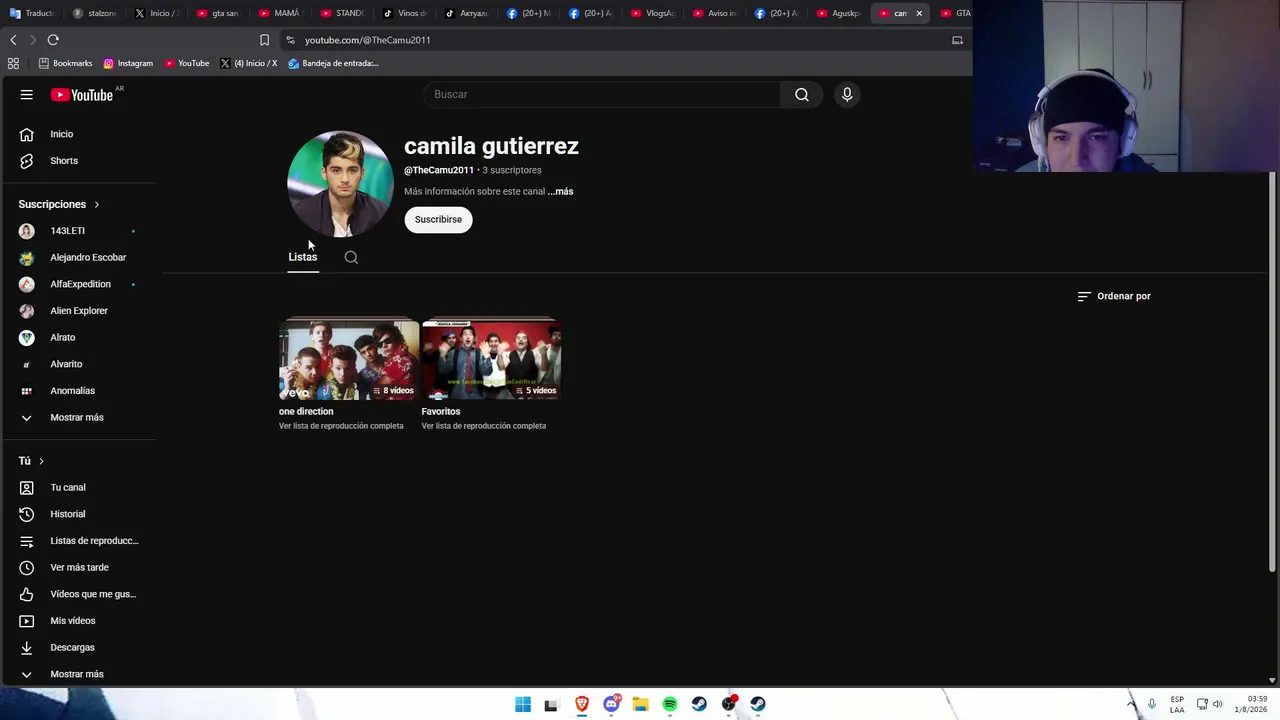Start voice search with the microphone
This screenshot has height=720, width=1280.
[847, 94]
